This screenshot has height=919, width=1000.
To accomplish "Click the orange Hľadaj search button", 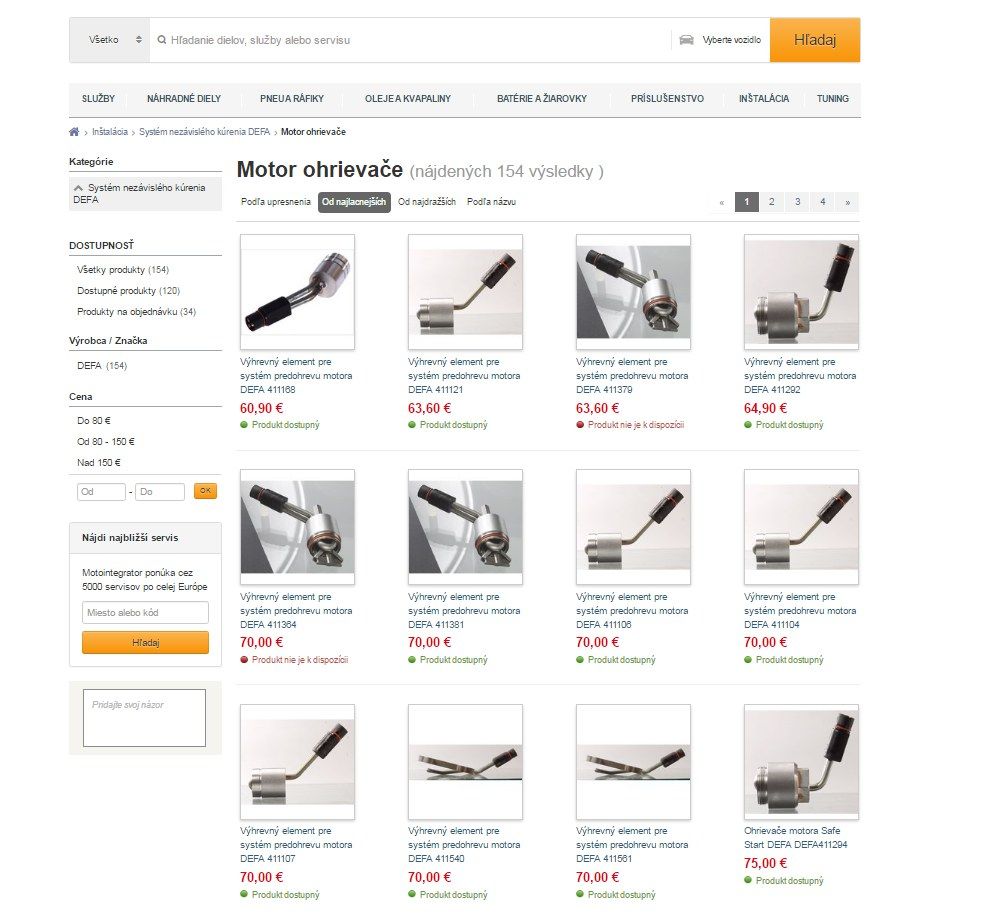I will [815, 40].
